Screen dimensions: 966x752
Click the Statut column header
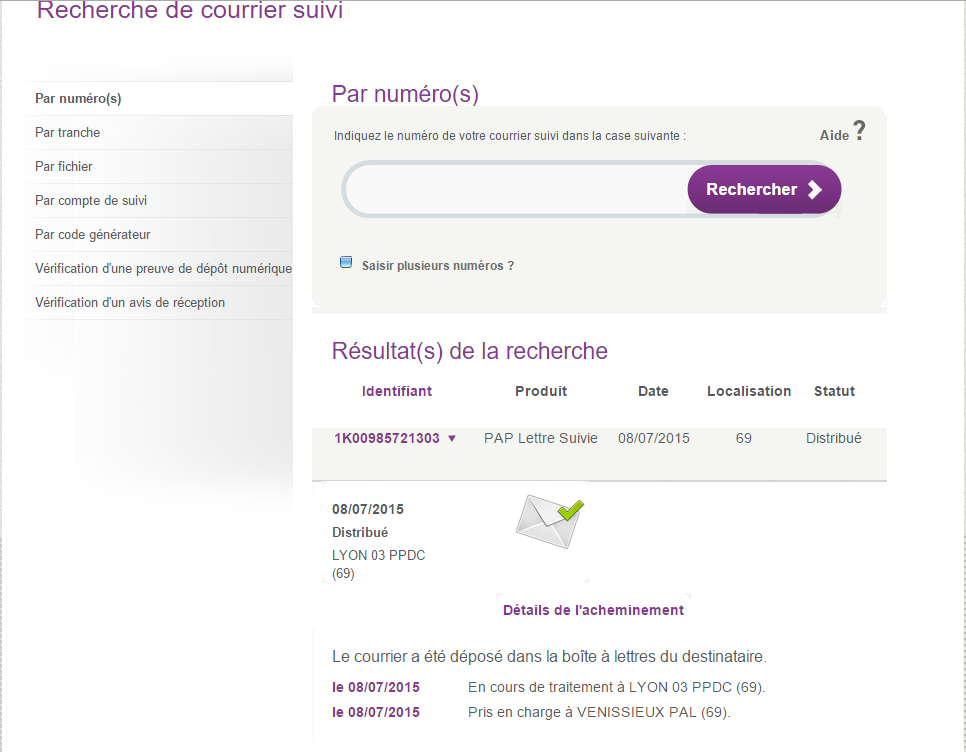pyautogui.click(x=834, y=391)
